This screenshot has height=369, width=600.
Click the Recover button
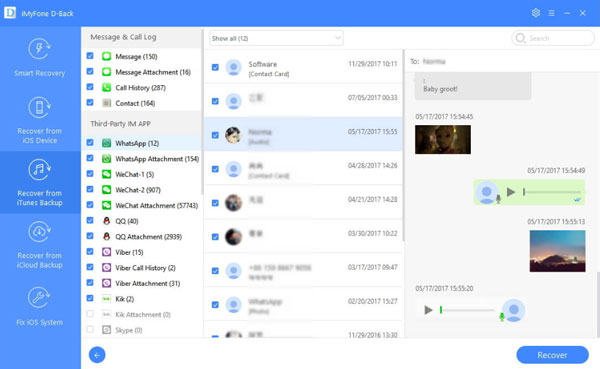pos(552,355)
